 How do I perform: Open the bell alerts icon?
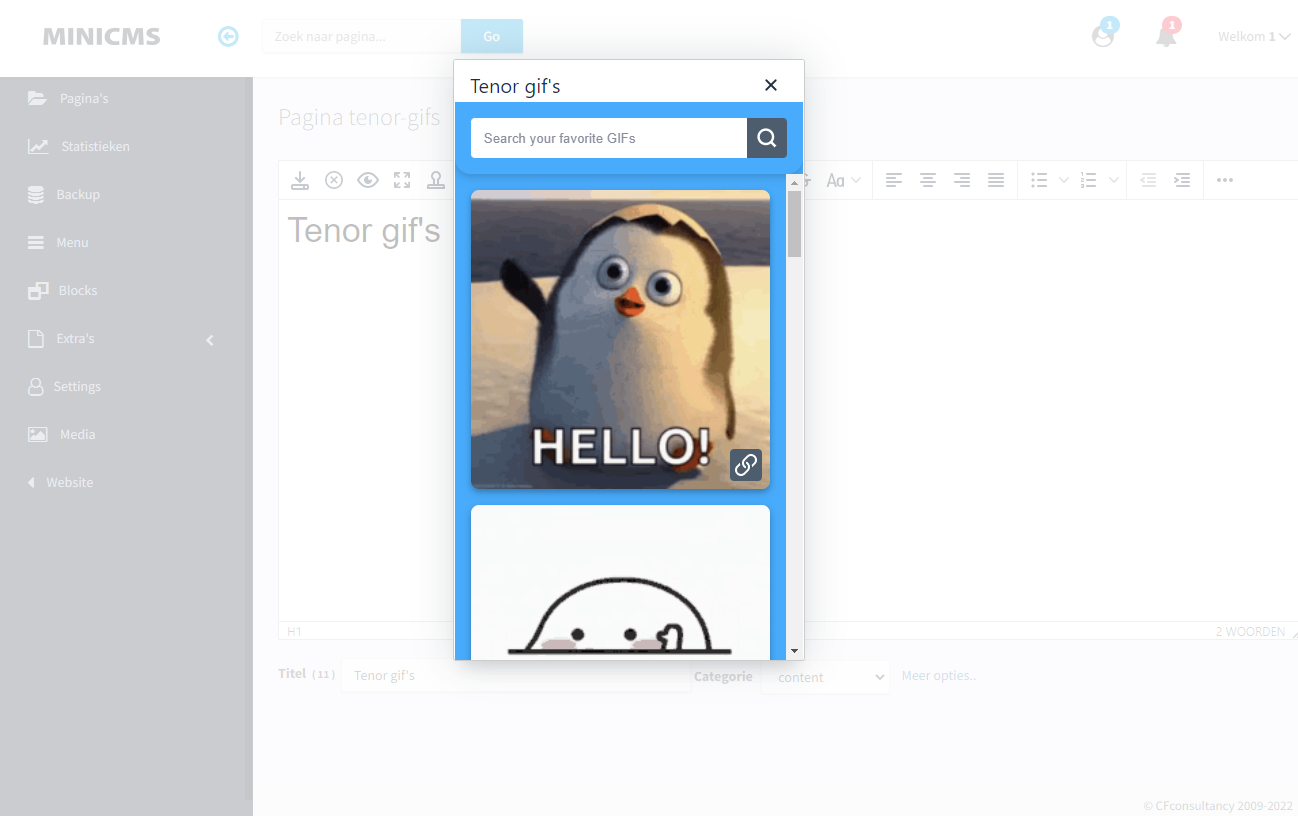(1167, 34)
